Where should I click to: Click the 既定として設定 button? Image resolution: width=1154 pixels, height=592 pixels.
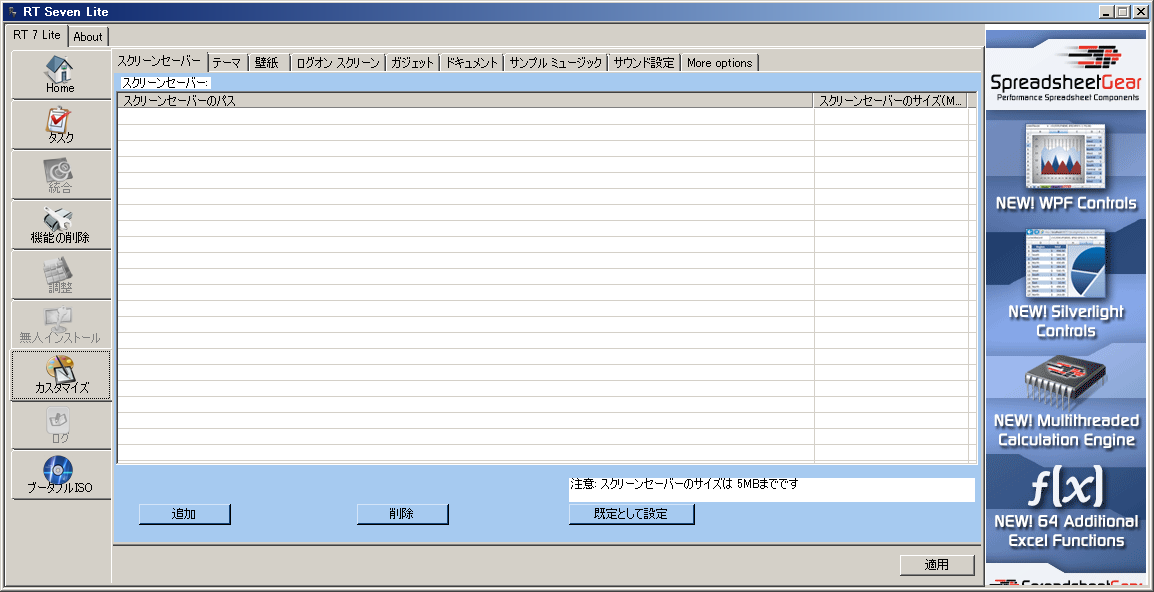(631, 514)
